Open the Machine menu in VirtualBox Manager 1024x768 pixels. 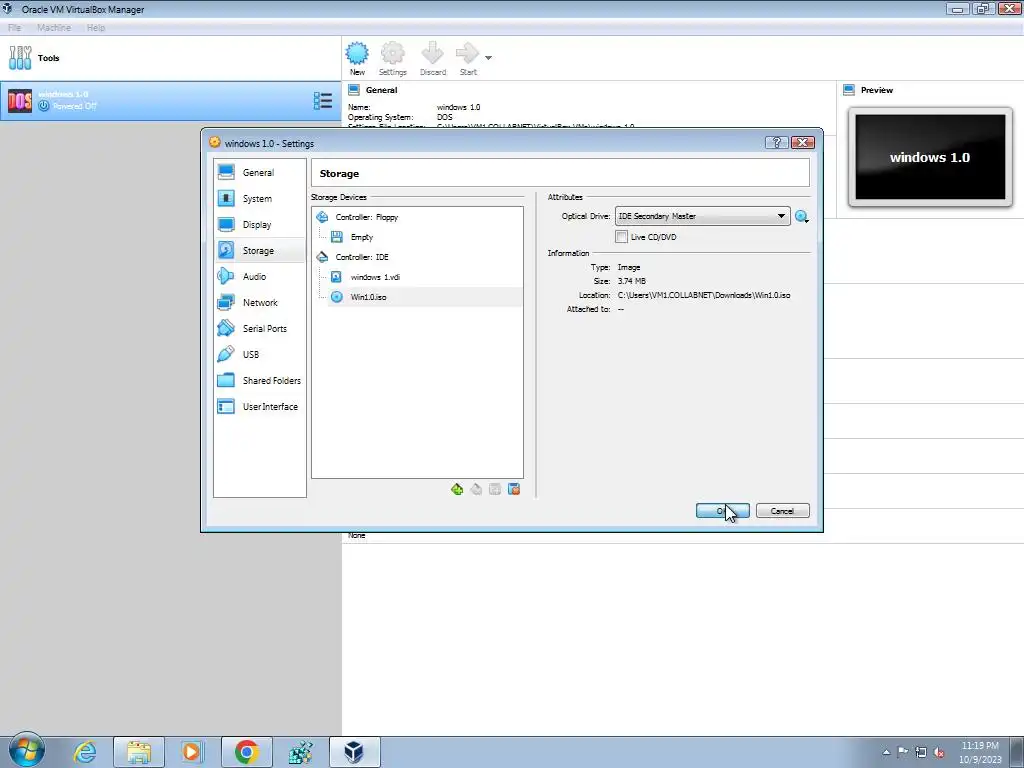(x=54, y=27)
